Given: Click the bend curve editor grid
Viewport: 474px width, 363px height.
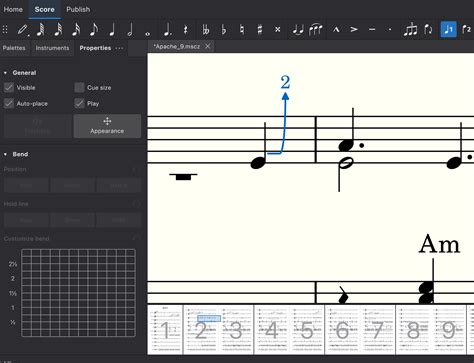Looking at the screenshot, I should [x=78, y=293].
